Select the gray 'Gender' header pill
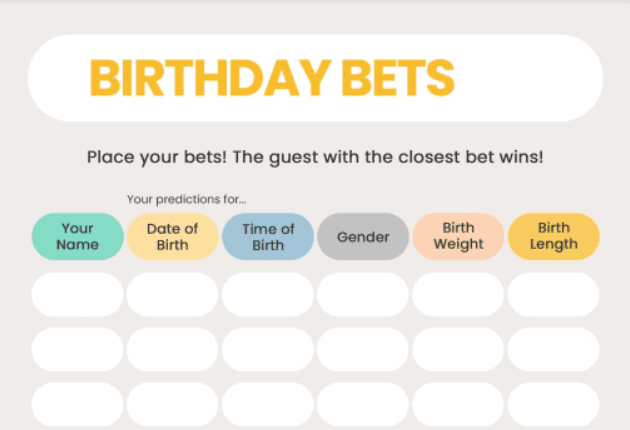 click(x=363, y=236)
